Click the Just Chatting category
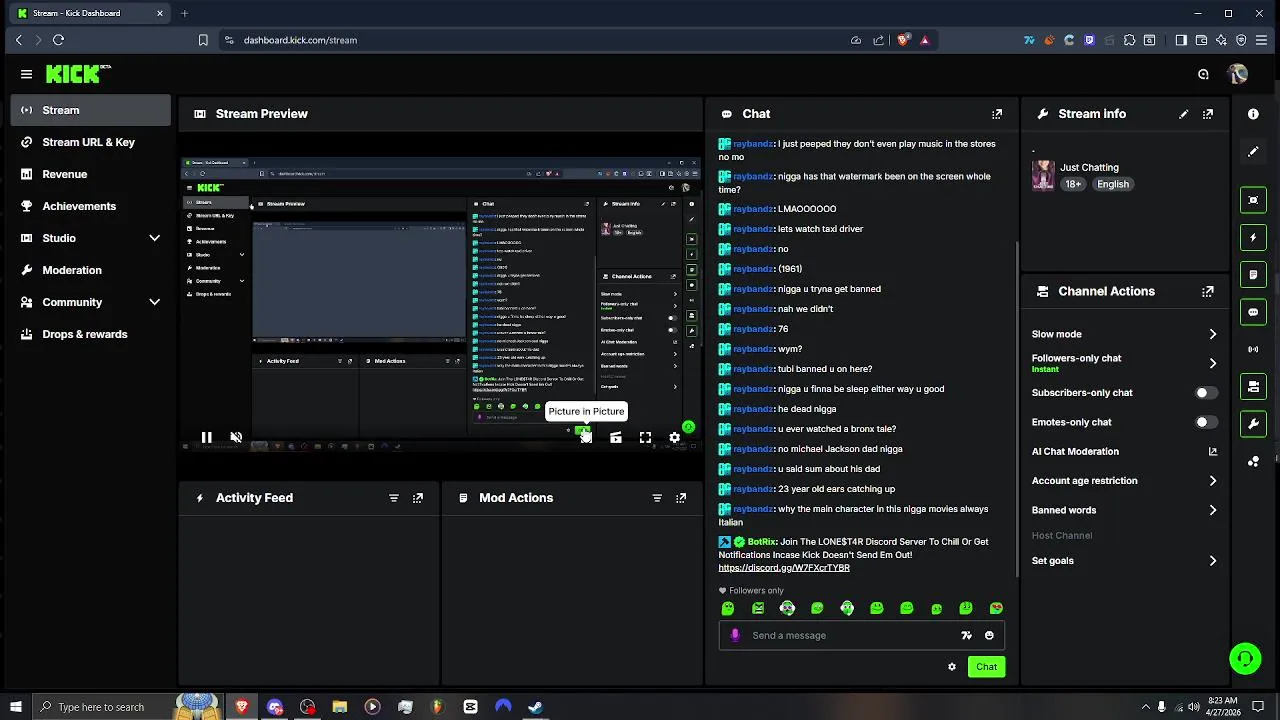Viewport: 1280px width, 720px height. [x=1090, y=168]
